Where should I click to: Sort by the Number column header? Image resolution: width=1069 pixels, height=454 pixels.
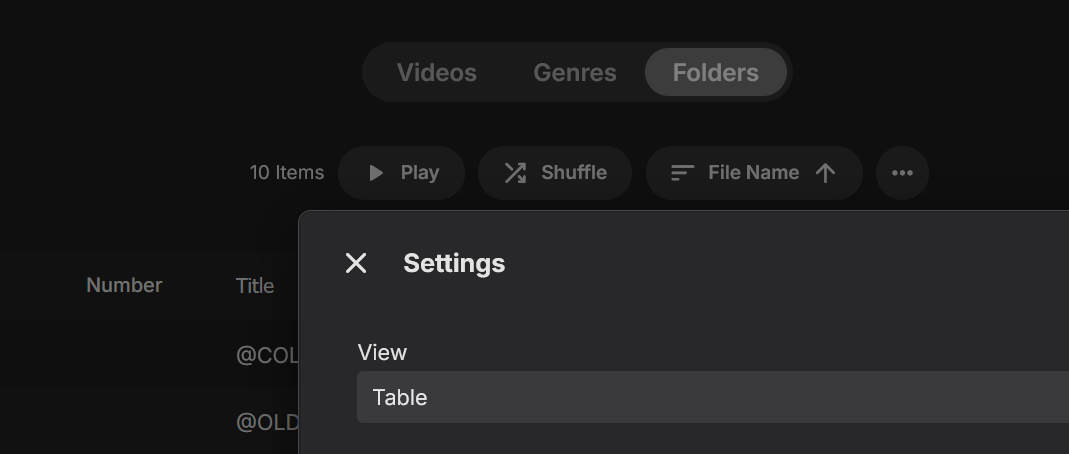[x=124, y=285]
